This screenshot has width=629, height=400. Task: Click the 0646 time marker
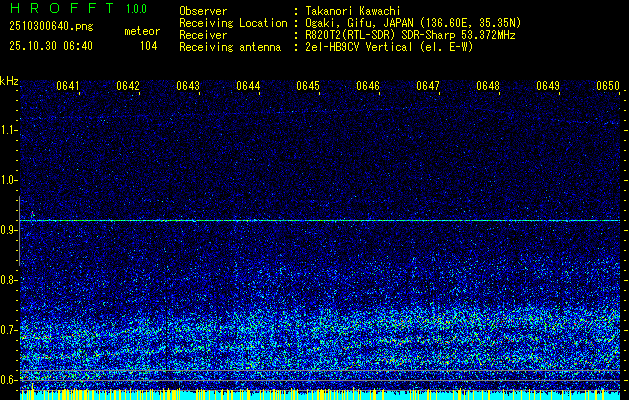click(x=368, y=86)
